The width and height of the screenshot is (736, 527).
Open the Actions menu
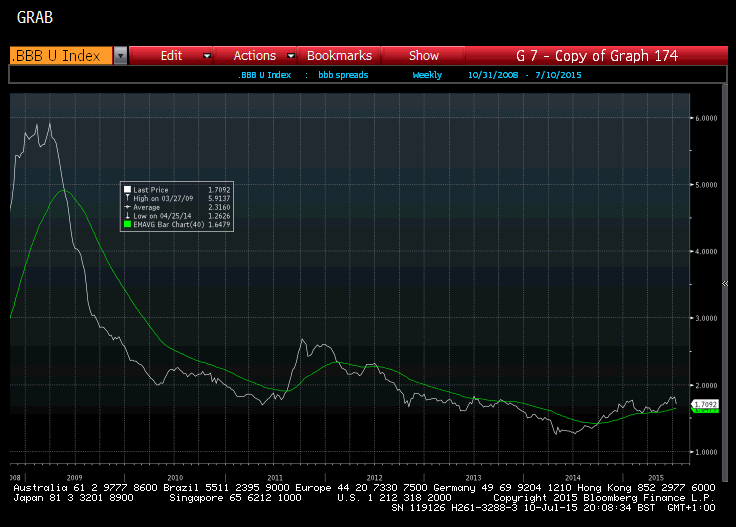[254, 56]
